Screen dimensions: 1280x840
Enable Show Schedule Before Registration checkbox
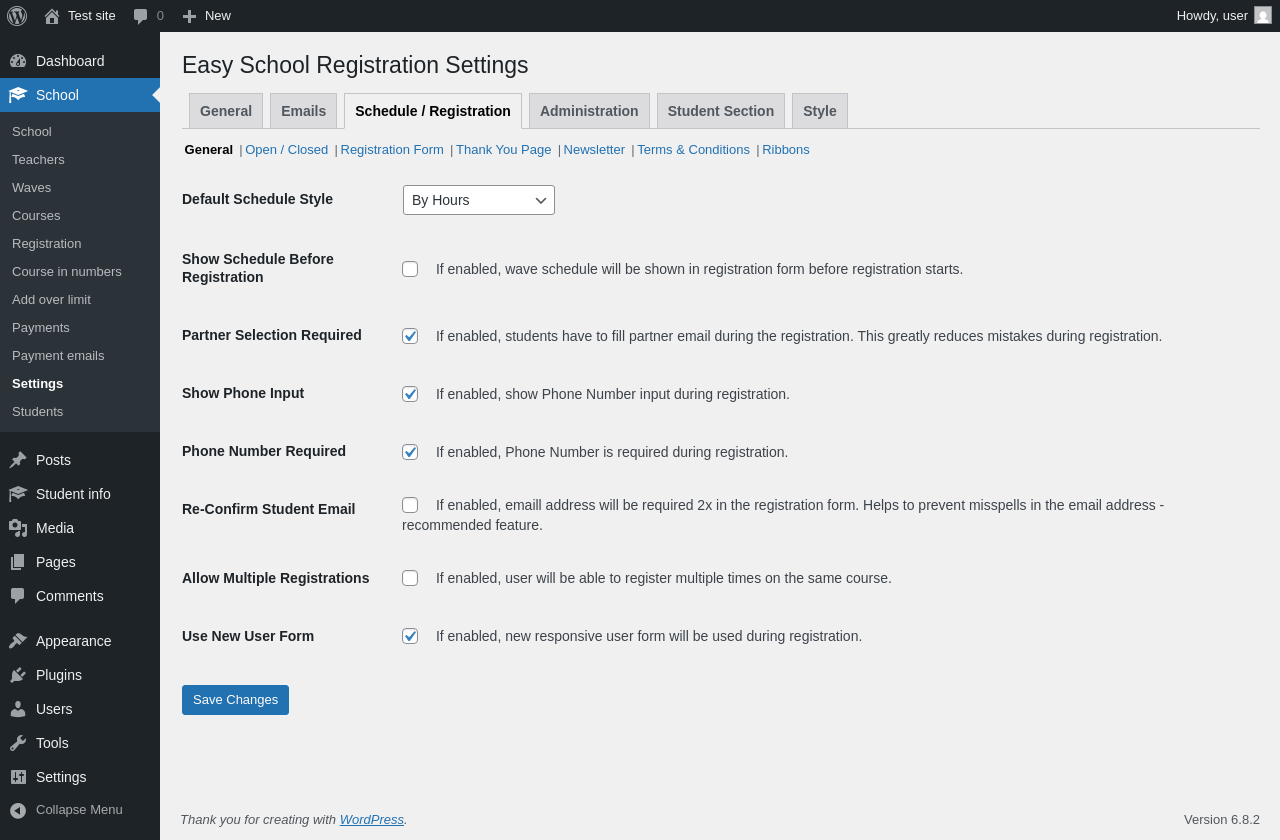410,269
